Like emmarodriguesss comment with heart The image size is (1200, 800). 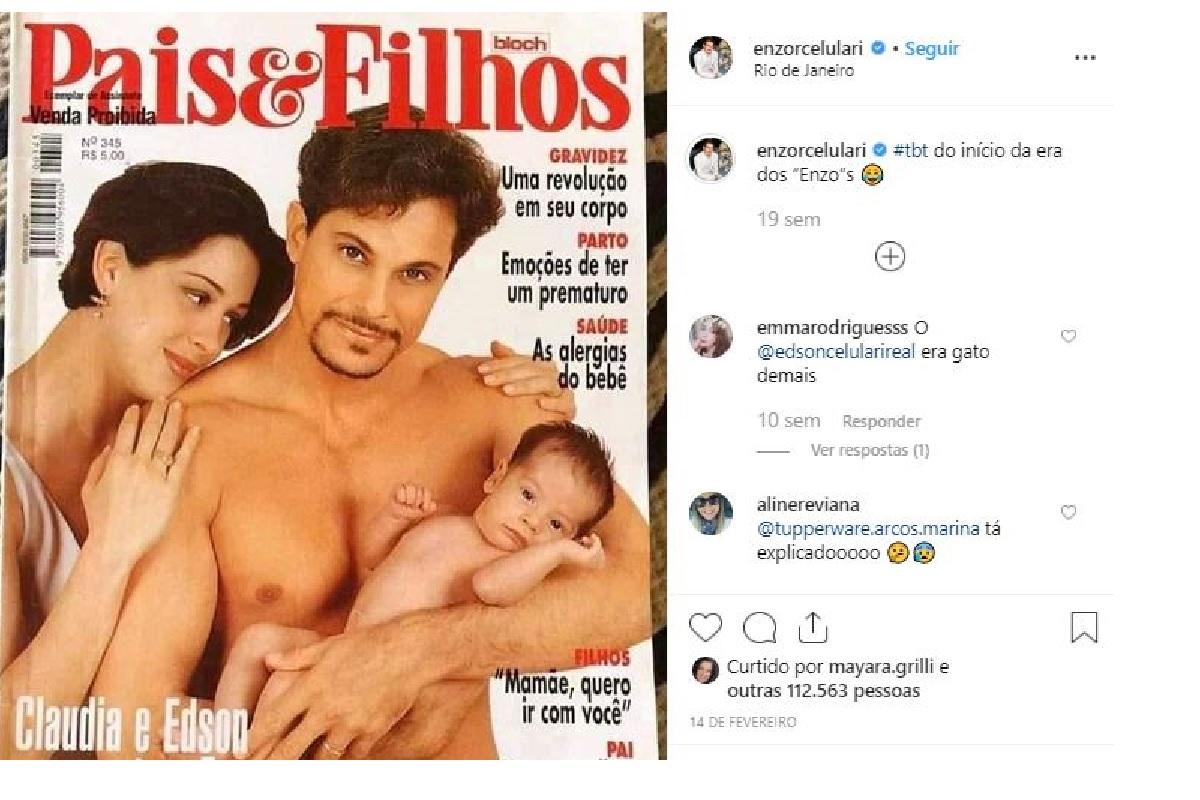(x=1068, y=337)
